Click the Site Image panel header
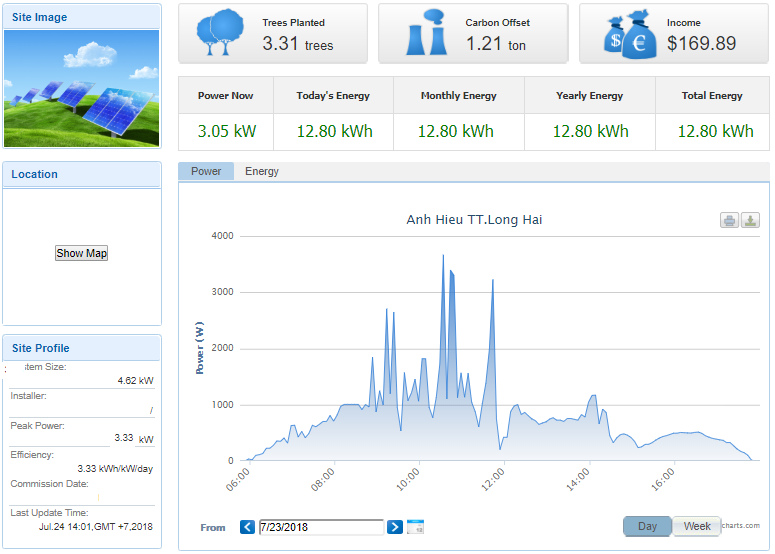This screenshot has width=775, height=554. tap(82, 17)
